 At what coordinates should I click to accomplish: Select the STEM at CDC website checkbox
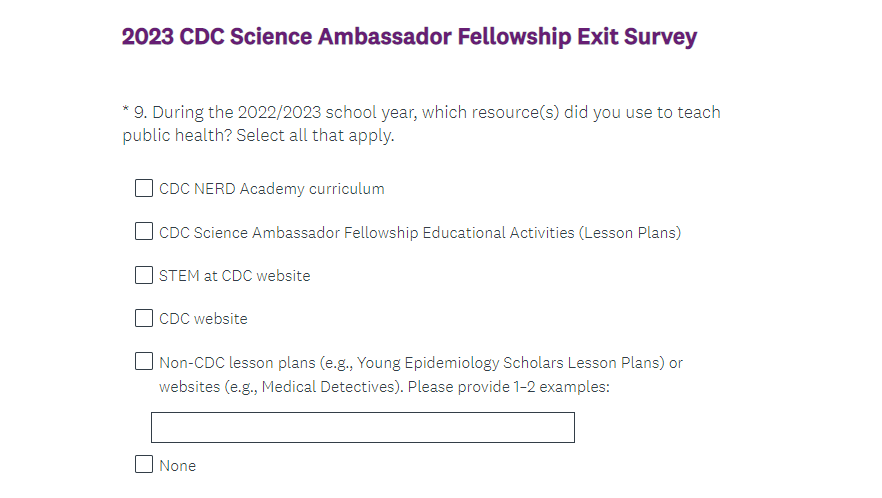tap(144, 275)
